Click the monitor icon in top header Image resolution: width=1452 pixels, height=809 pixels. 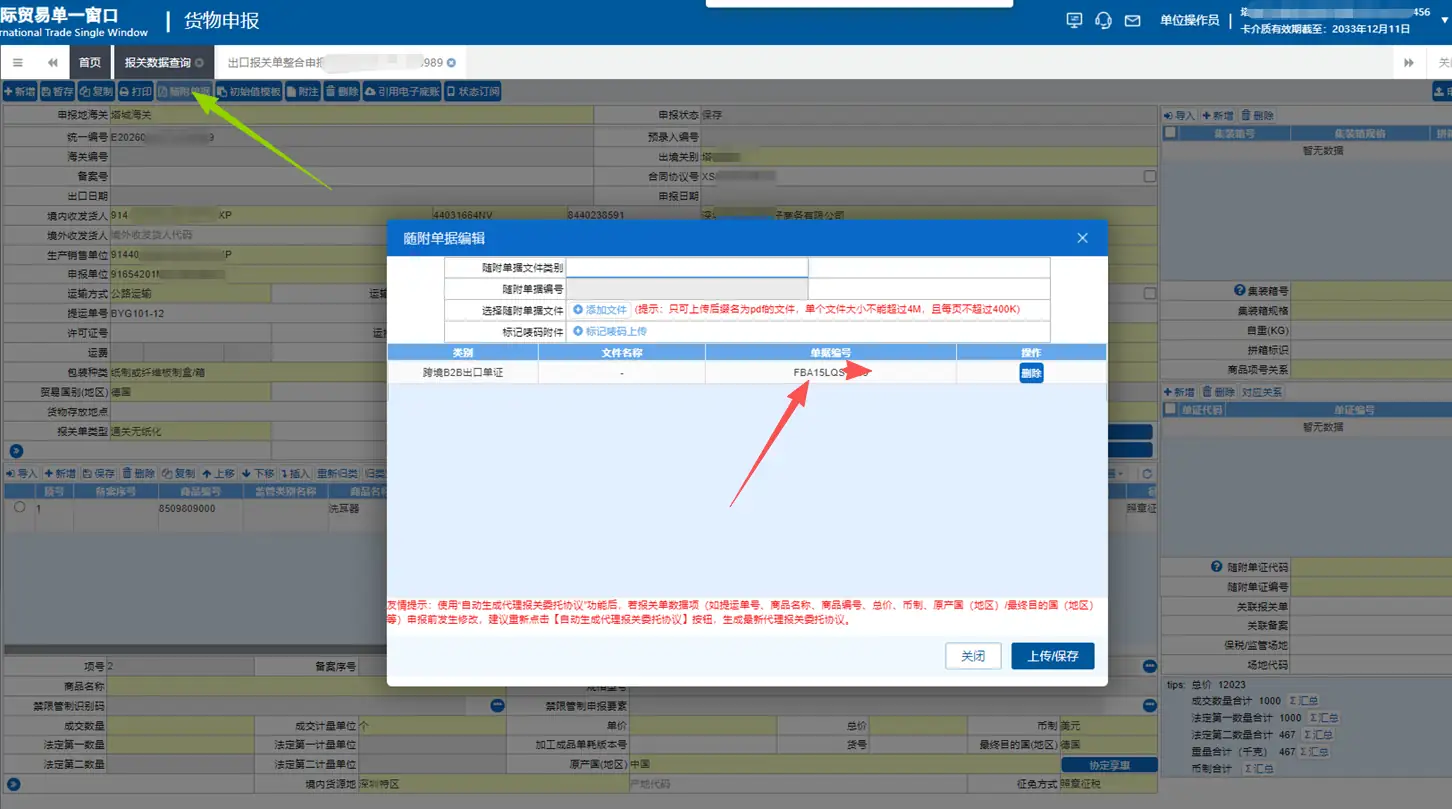click(1075, 20)
